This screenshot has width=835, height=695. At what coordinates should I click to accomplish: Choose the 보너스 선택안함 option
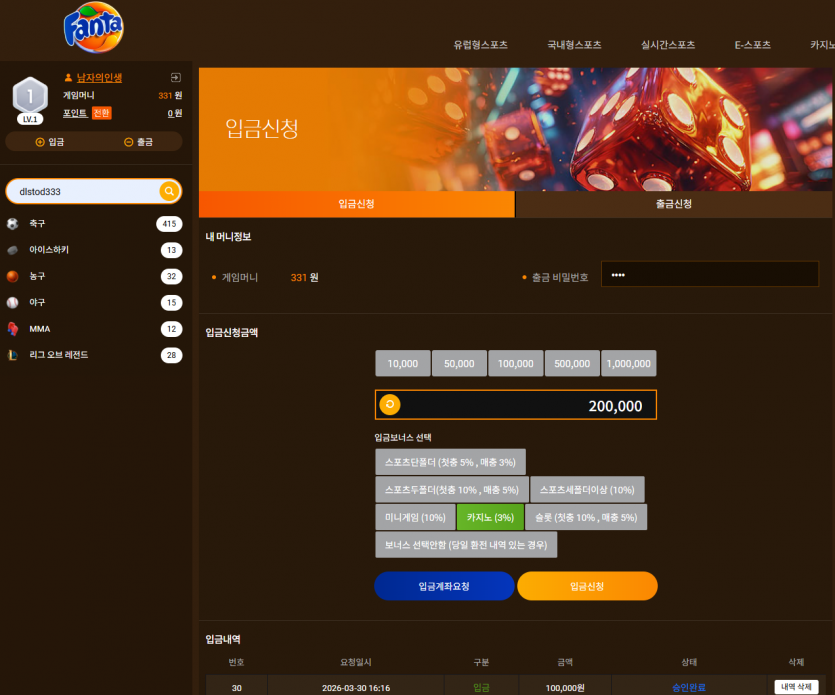(x=466, y=545)
